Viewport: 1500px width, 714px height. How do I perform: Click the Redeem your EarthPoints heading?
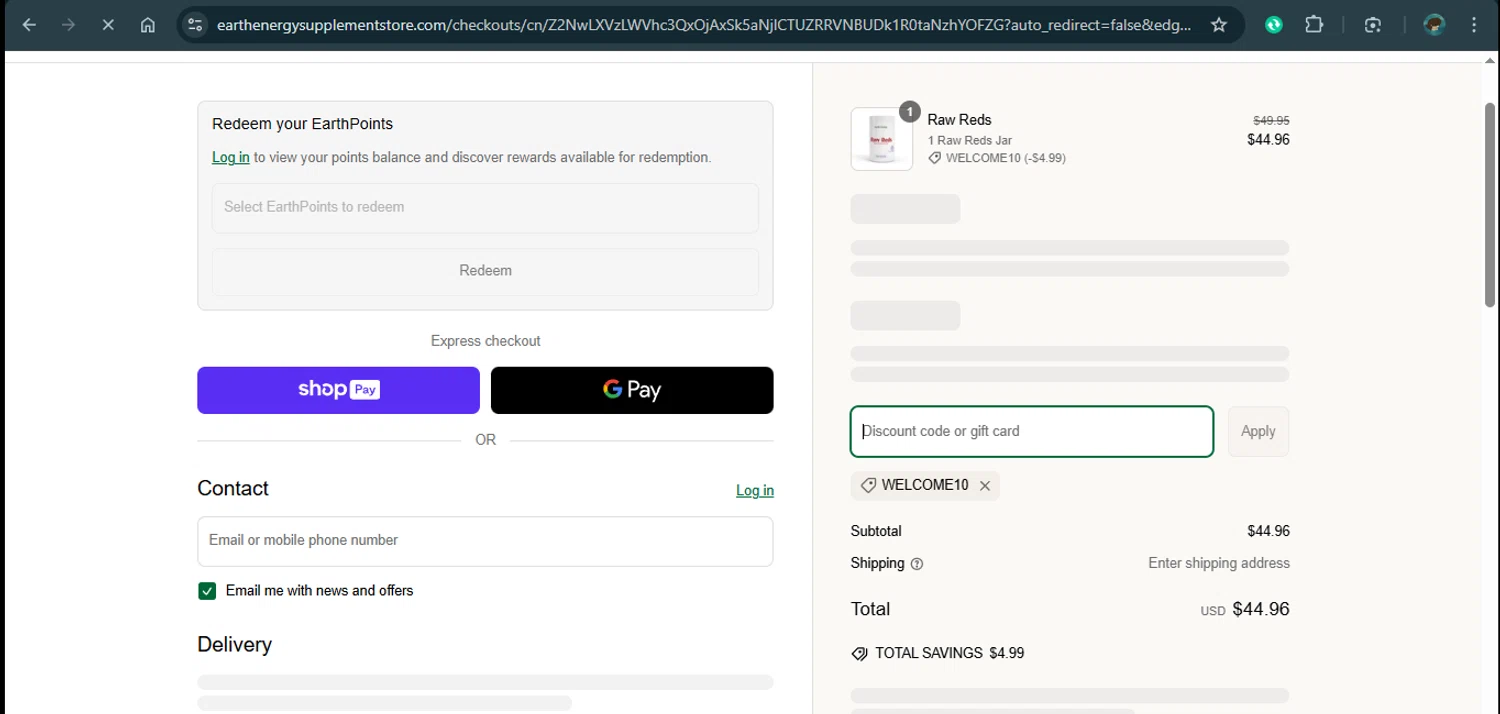pyautogui.click(x=302, y=124)
